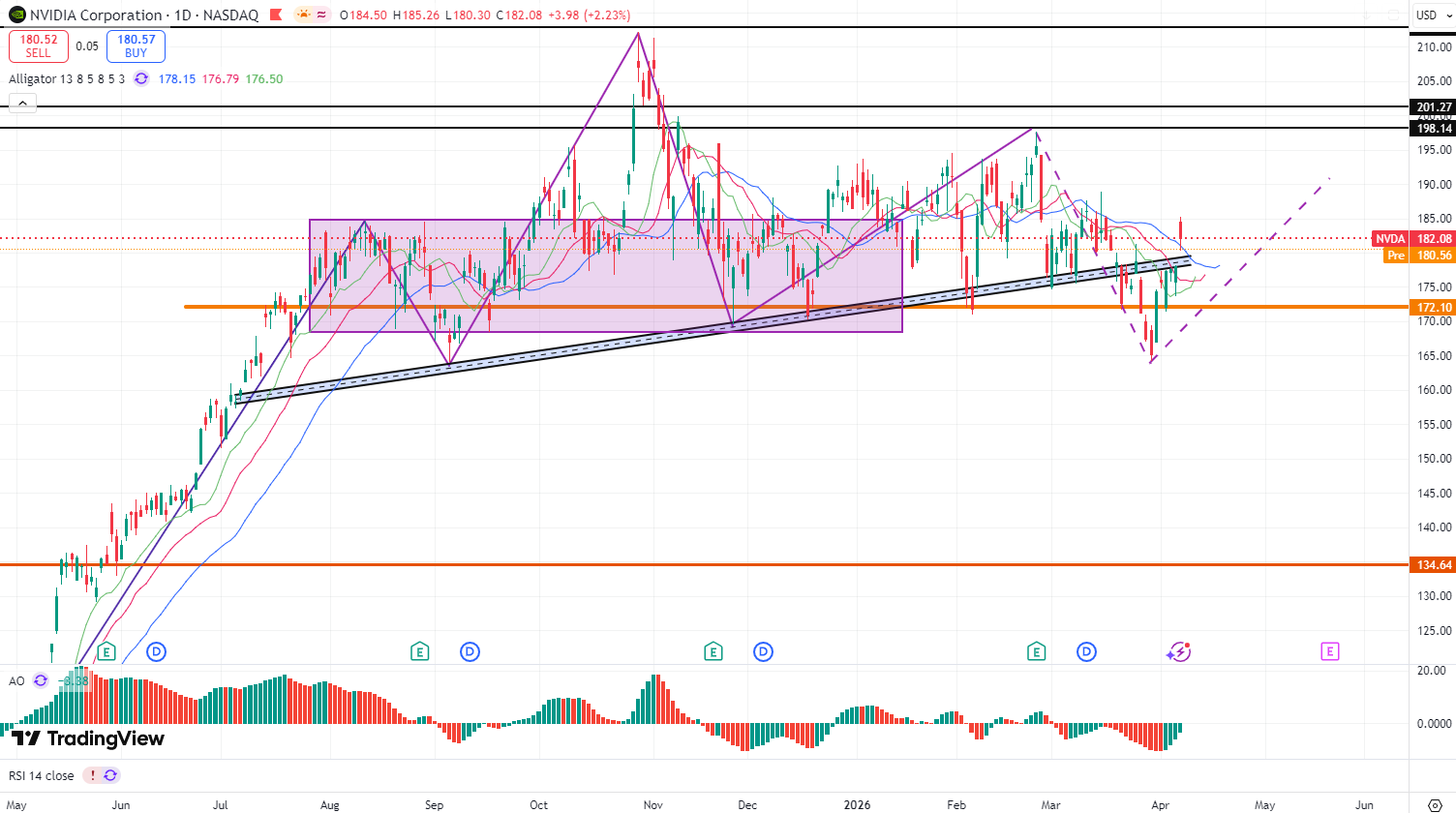Click the wavy data-mode indicator in header
The image size is (1456, 813).
[321, 15]
